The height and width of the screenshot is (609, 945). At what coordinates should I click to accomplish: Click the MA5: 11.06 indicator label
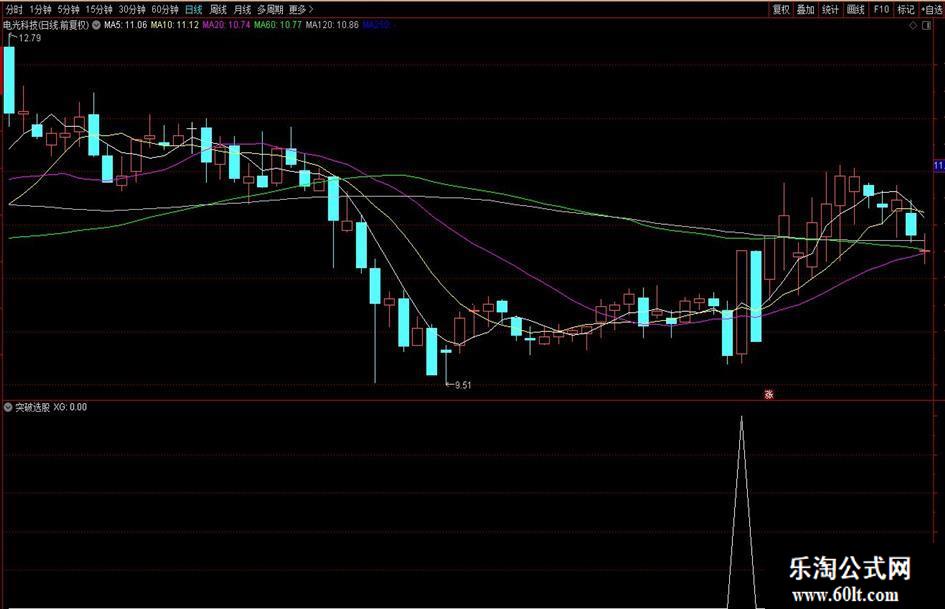pos(125,25)
